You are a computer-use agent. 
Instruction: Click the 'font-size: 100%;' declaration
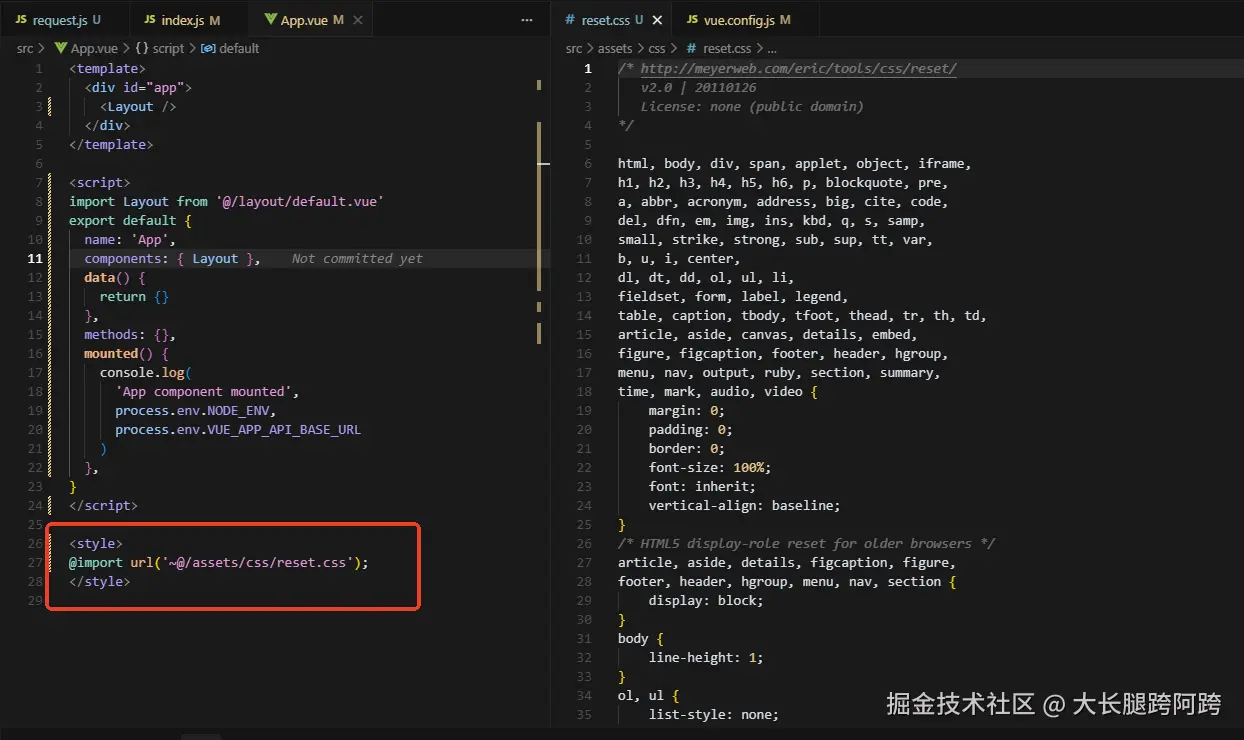click(710, 467)
